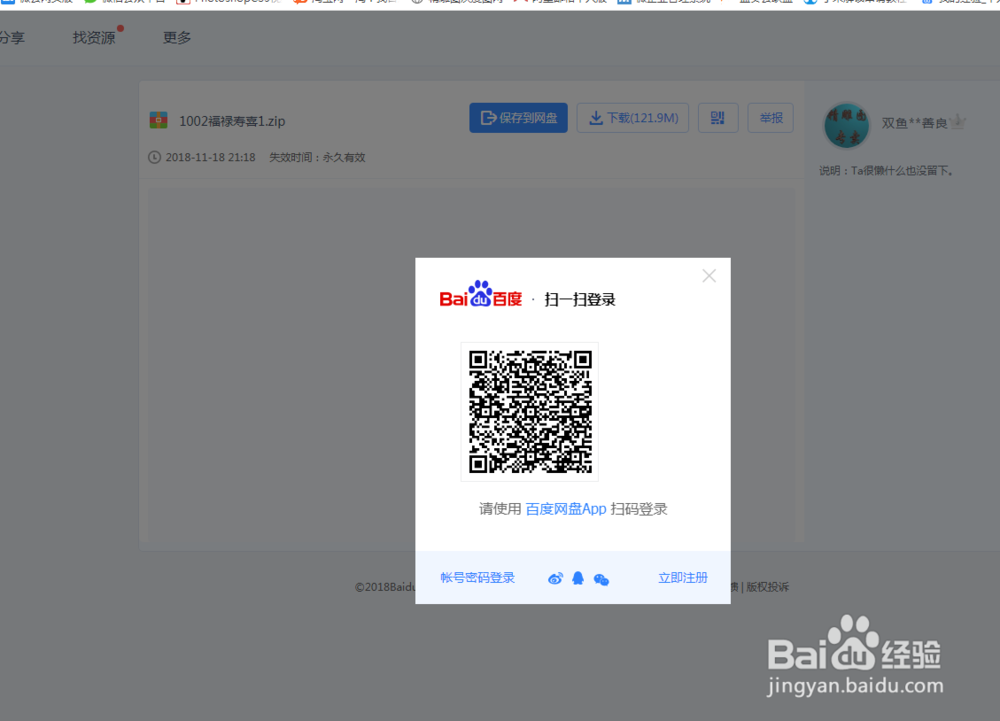This screenshot has height=721, width=1000.
Task: Click the 下载(121.9M) download button
Action: [633, 118]
